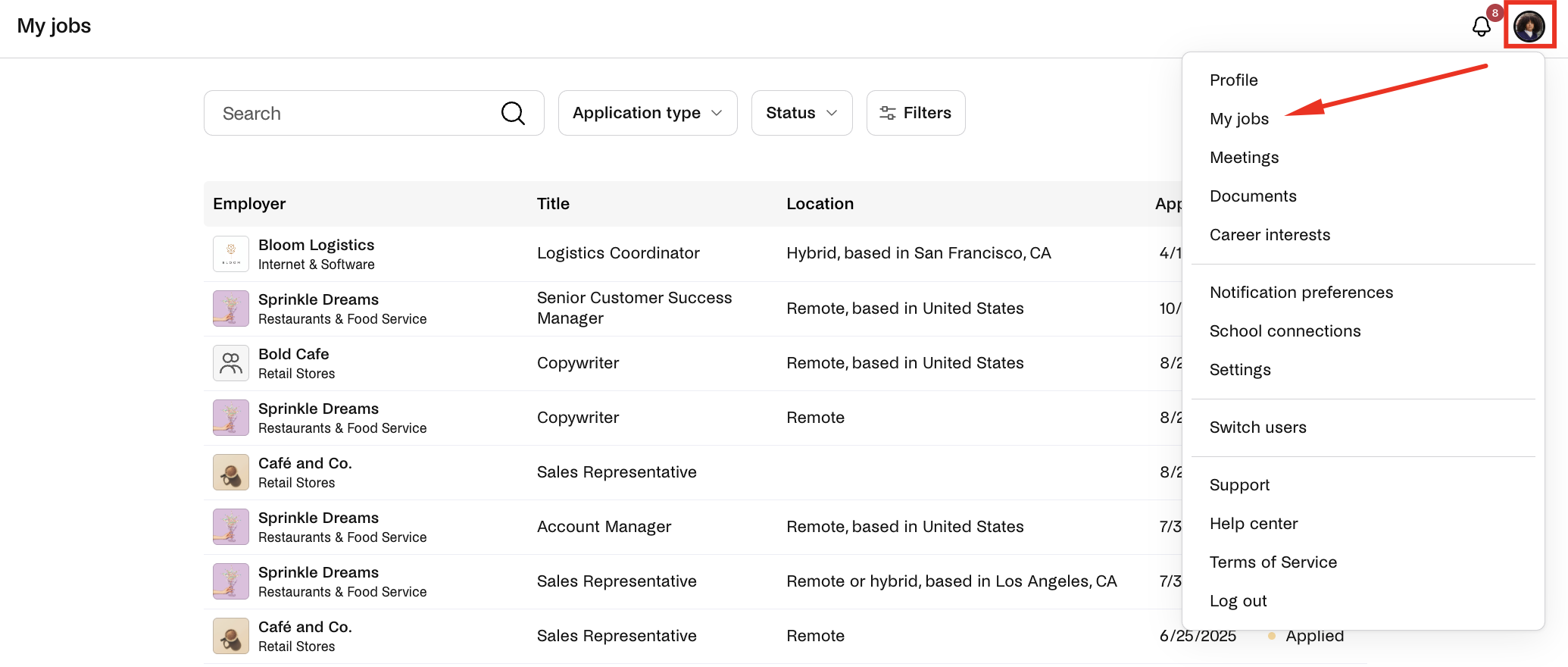Open the notifications bell
1568x667 pixels.
pyautogui.click(x=1481, y=27)
